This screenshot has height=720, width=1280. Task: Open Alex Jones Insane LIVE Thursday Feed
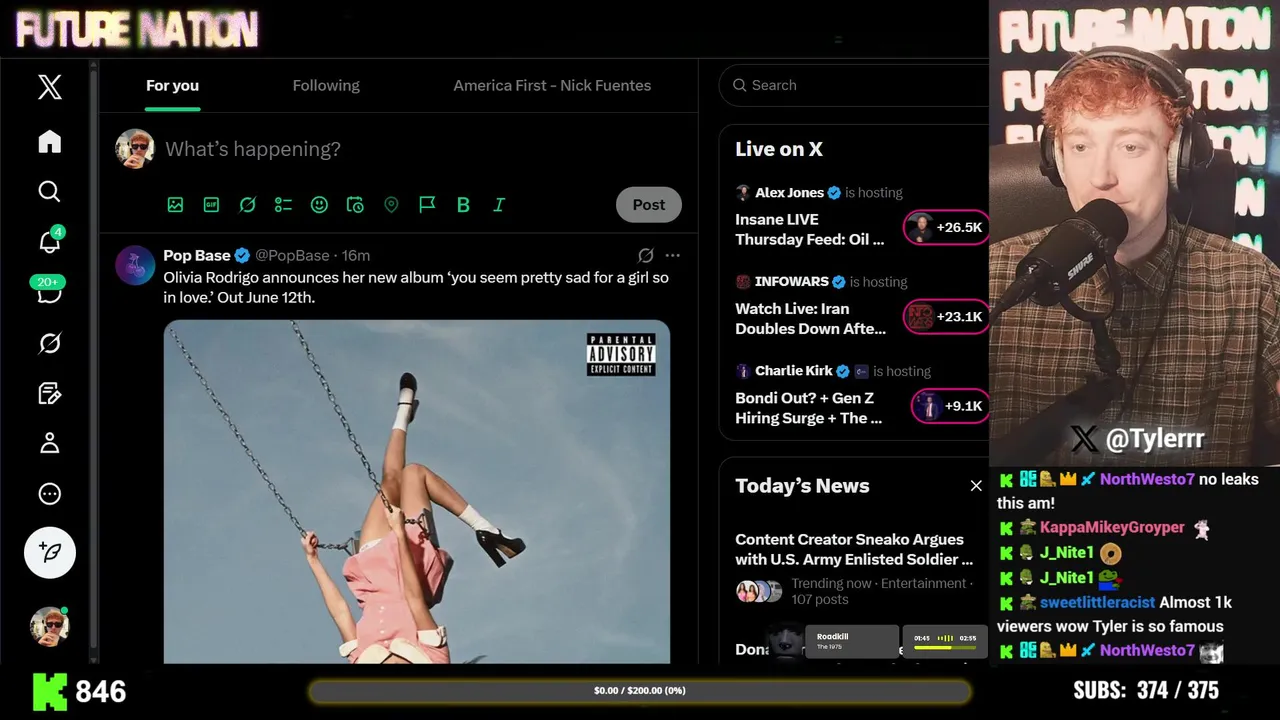pyautogui.click(x=811, y=229)
